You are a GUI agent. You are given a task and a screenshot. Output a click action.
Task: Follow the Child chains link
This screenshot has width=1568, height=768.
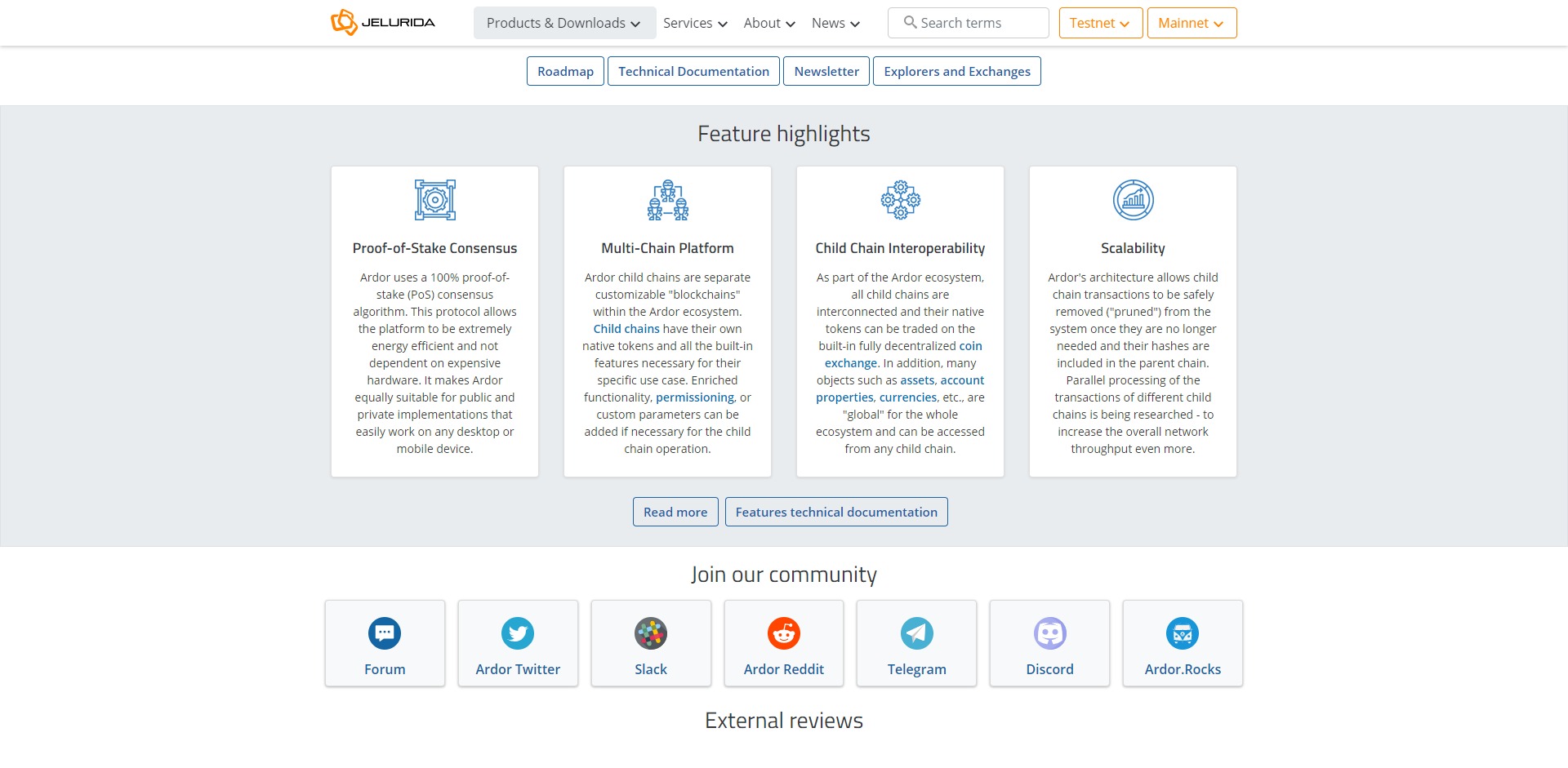pyautogui.click(x=626, y=329)
